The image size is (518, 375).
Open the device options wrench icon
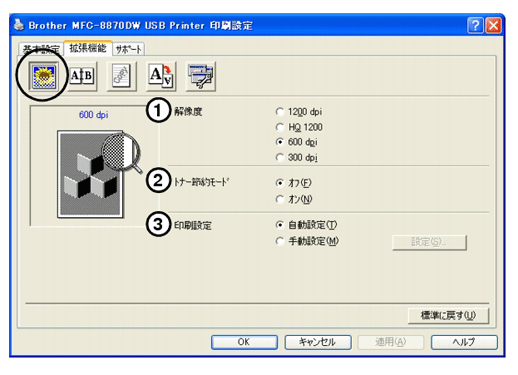201,76
